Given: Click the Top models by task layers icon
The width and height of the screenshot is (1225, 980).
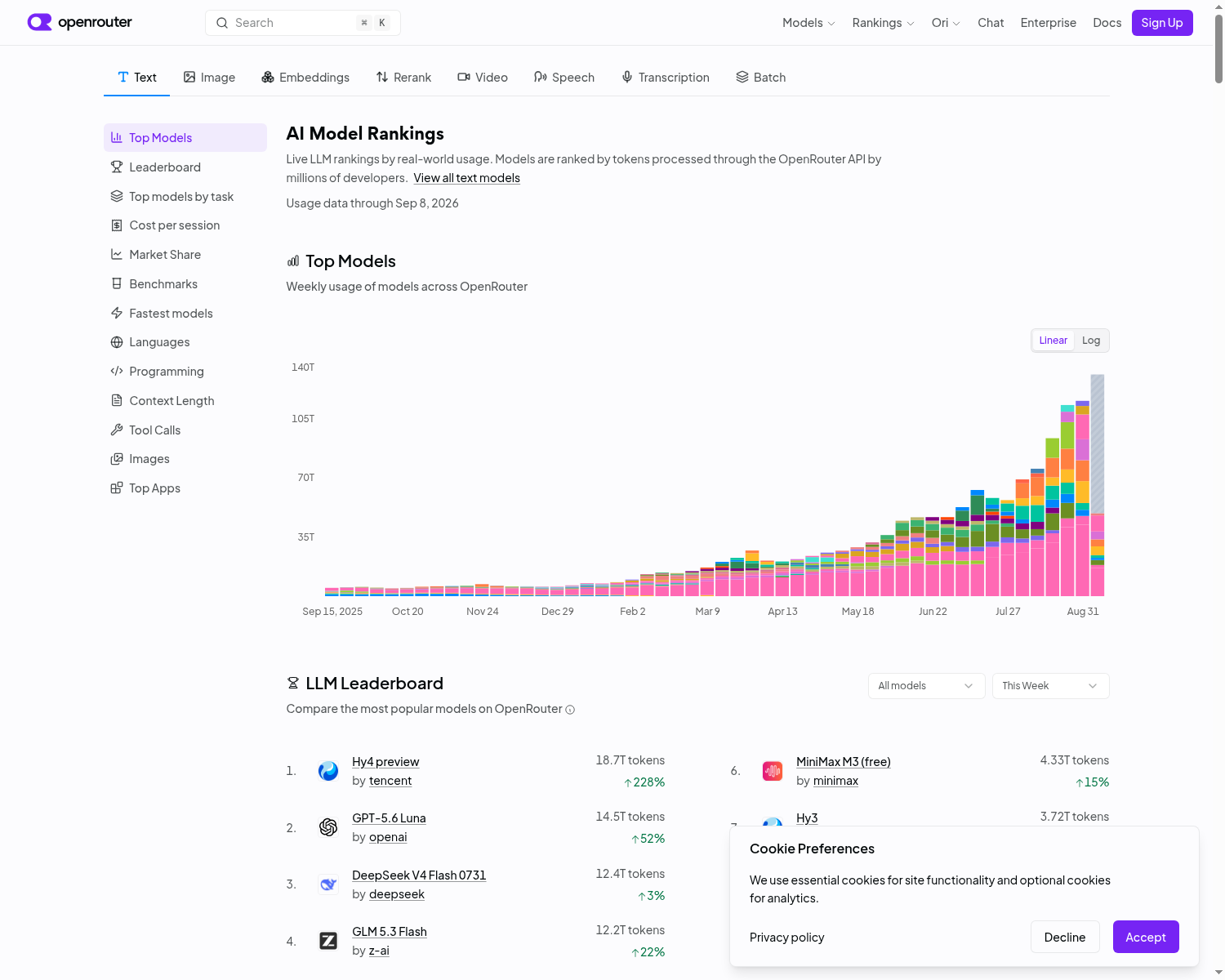Looking at the screenshot, I should click(x=117, y=196).
